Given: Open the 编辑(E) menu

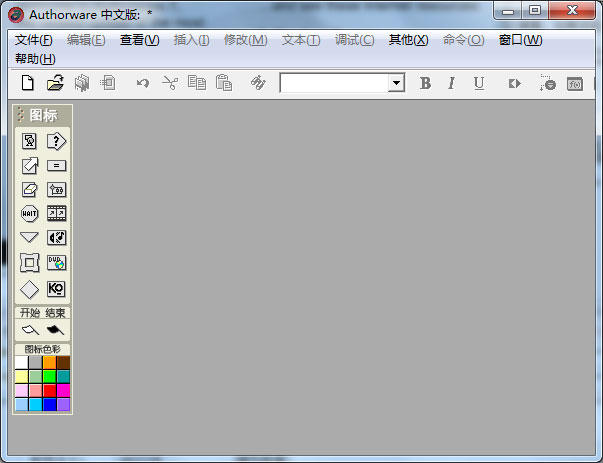Looking at the screenshot, I should [x=86, y=40].
